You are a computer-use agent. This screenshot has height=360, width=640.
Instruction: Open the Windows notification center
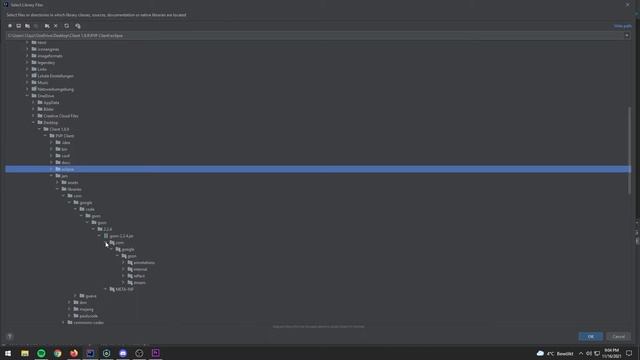click(x=629, y=353)
